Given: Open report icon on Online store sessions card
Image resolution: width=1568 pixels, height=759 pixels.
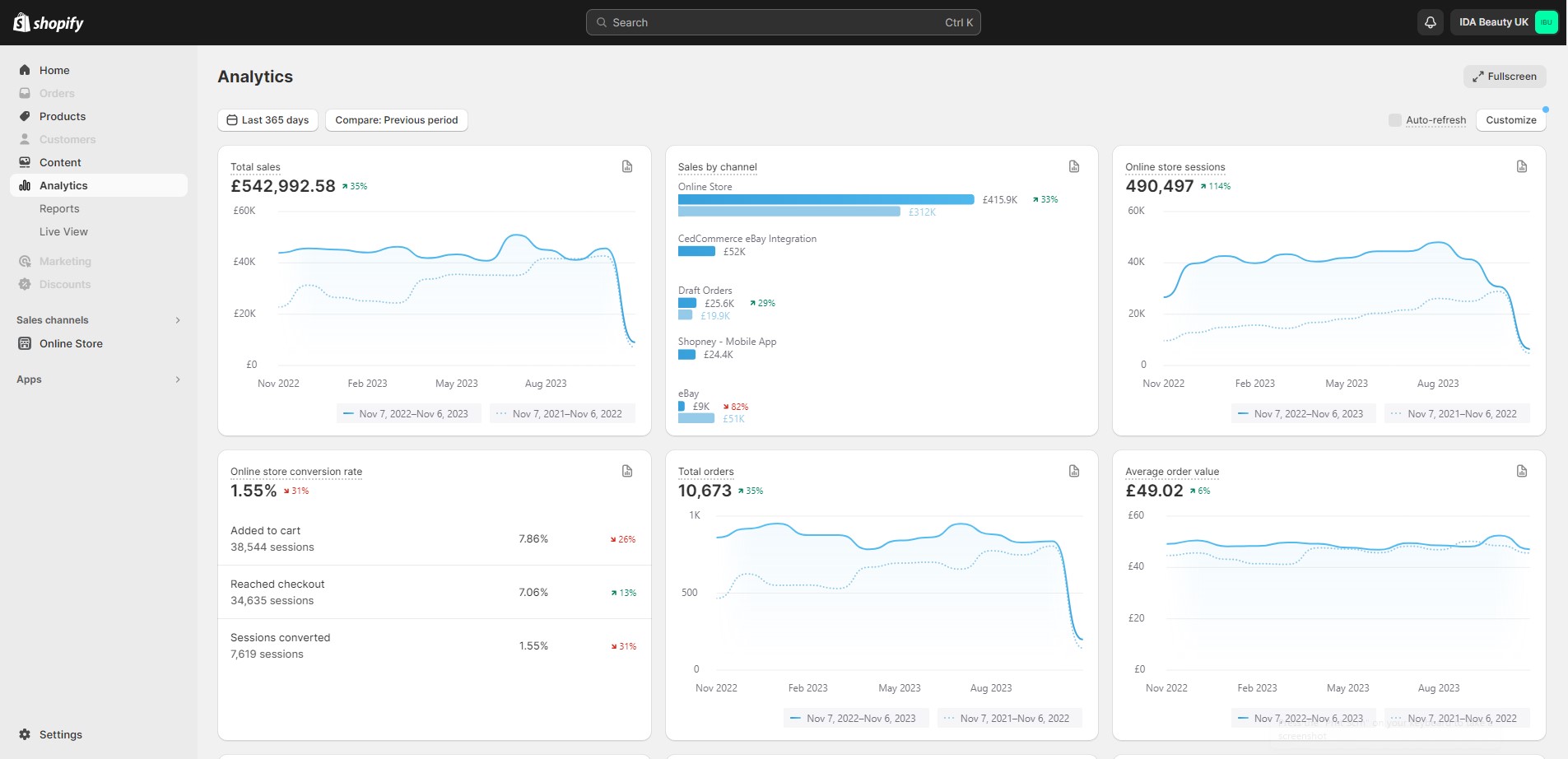Looking at the screenshot, I should 1522,166.
